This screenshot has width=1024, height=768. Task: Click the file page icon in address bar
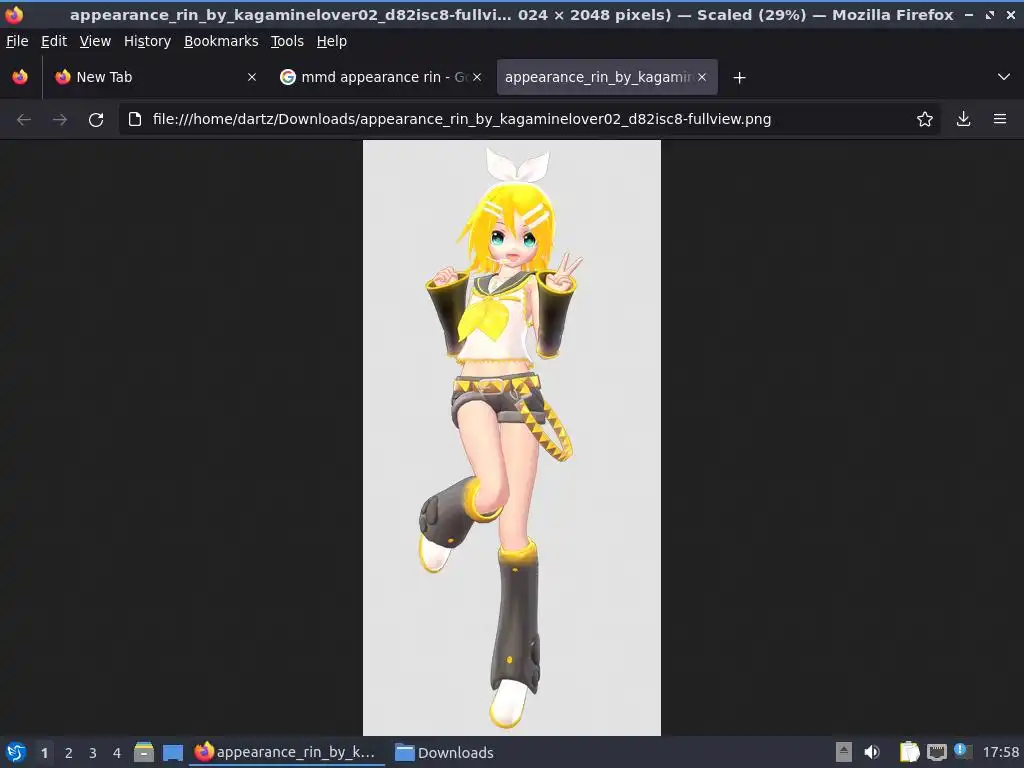coord(135,119)
